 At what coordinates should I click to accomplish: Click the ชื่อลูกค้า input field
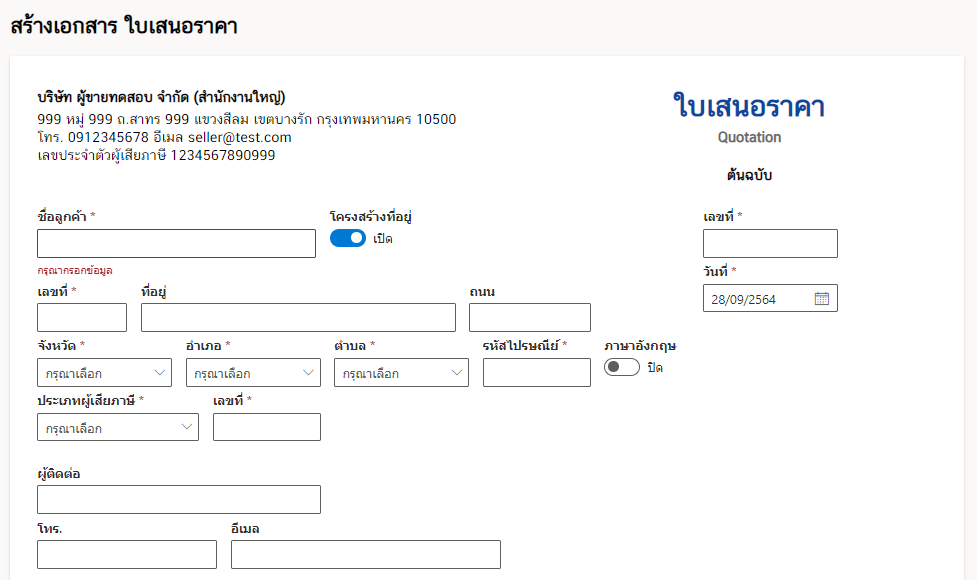[176, 244]
